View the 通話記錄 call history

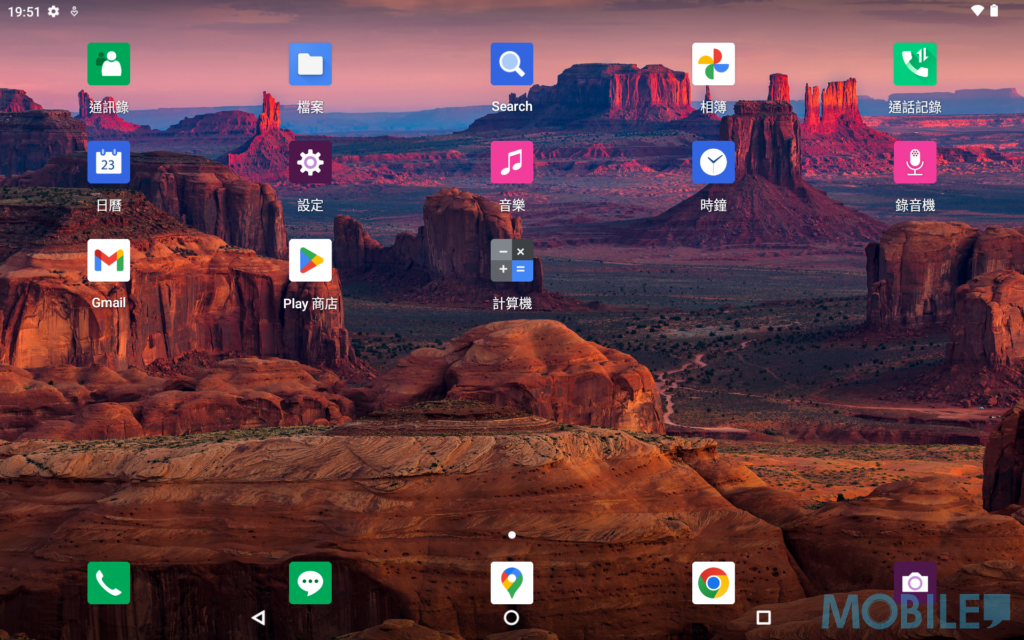[915, 64]
